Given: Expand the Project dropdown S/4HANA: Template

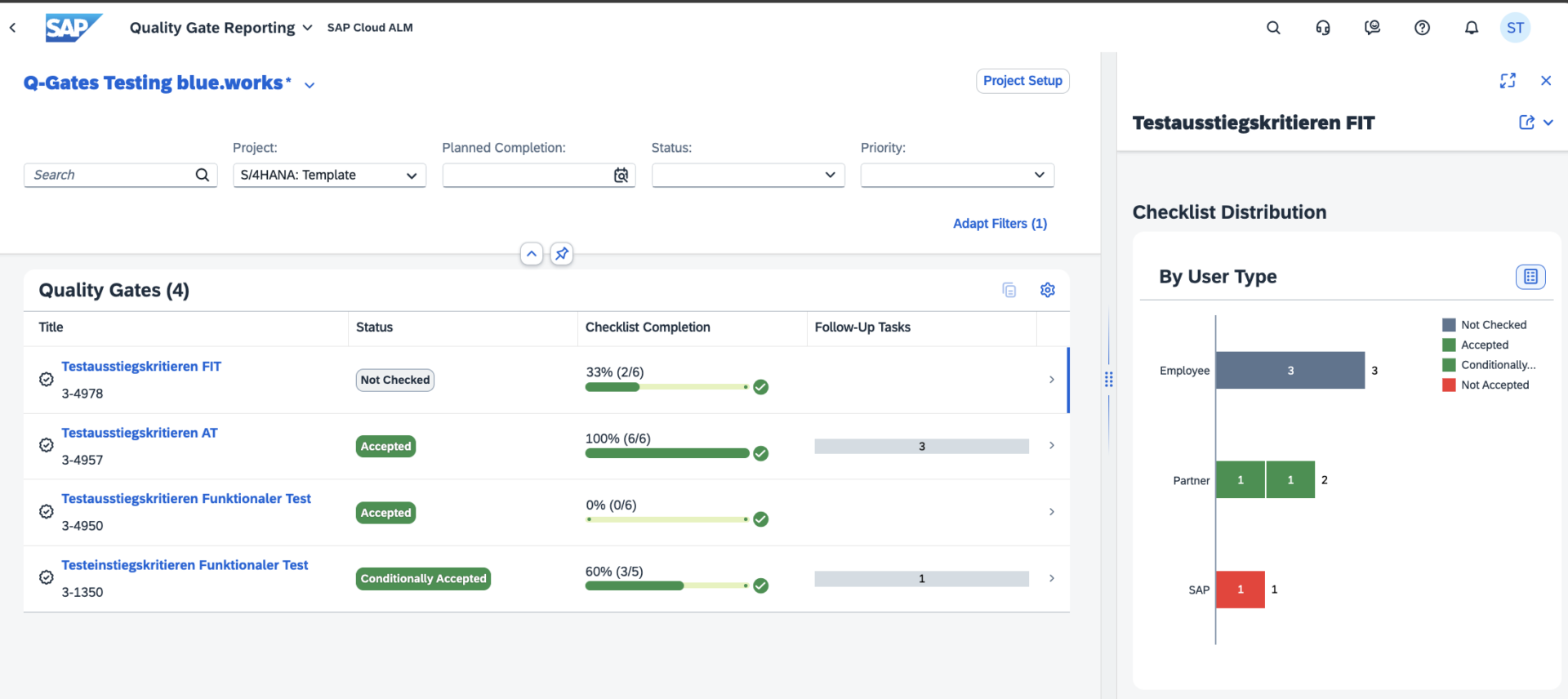Looking at the screenshot, I should pos(412,176).
